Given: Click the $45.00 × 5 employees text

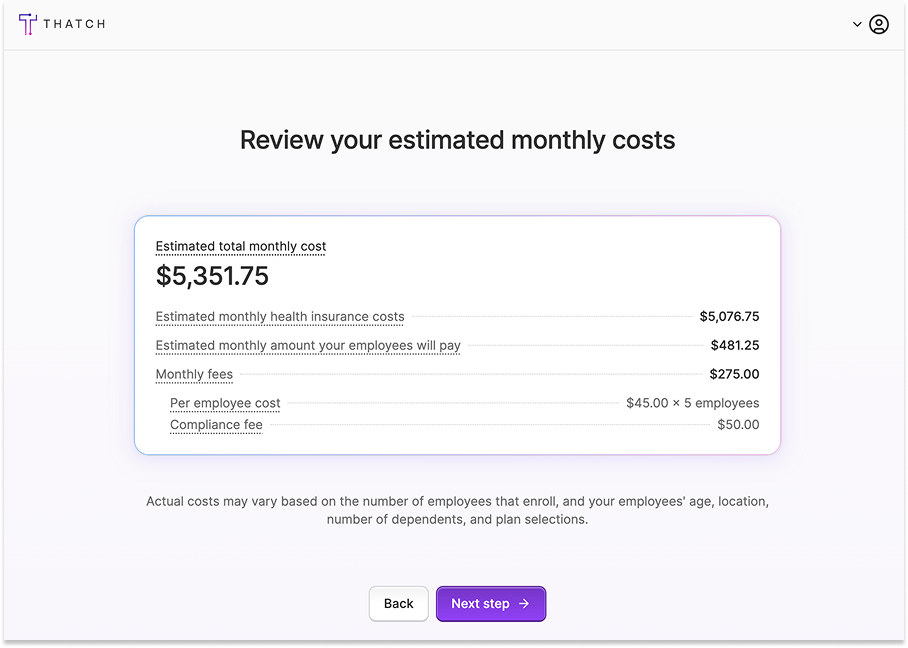Looking at the screenshot, I should pos(693,403).
